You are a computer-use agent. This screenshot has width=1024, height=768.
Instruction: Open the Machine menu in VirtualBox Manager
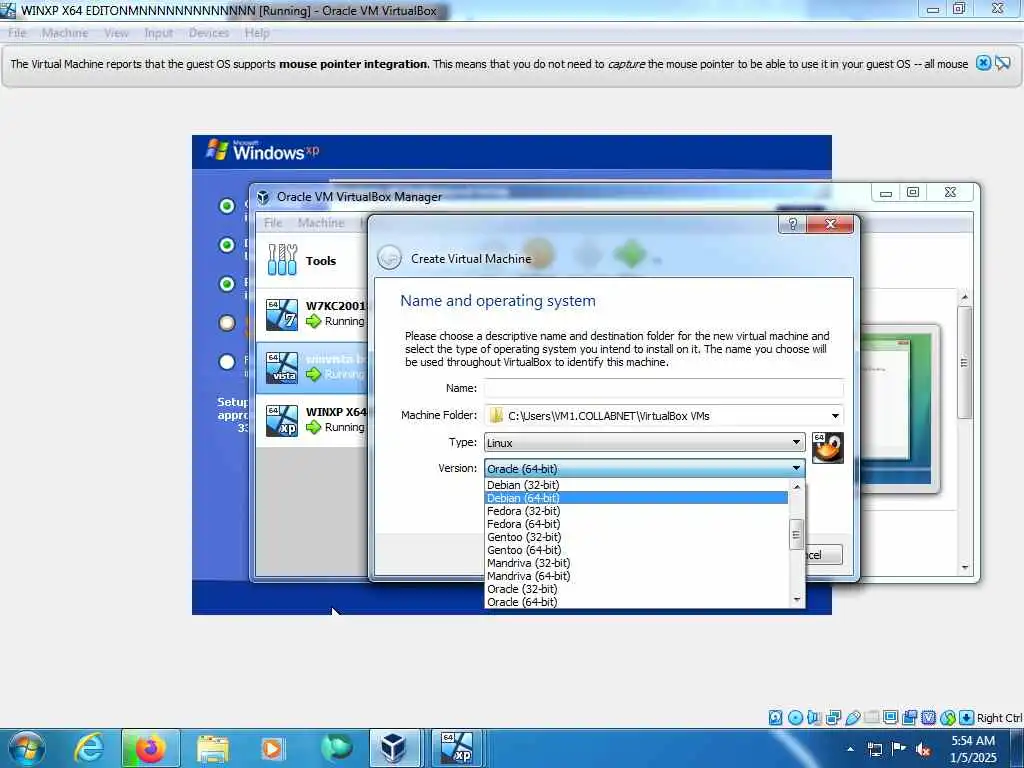(321, 223)
